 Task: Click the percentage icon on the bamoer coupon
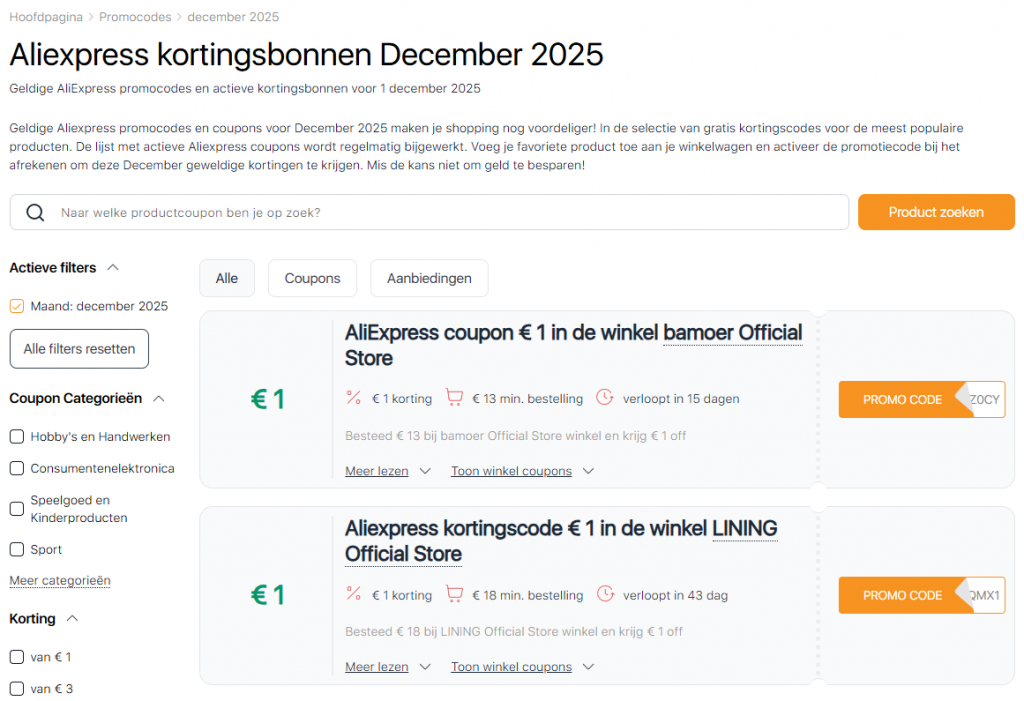pos(353,398)
